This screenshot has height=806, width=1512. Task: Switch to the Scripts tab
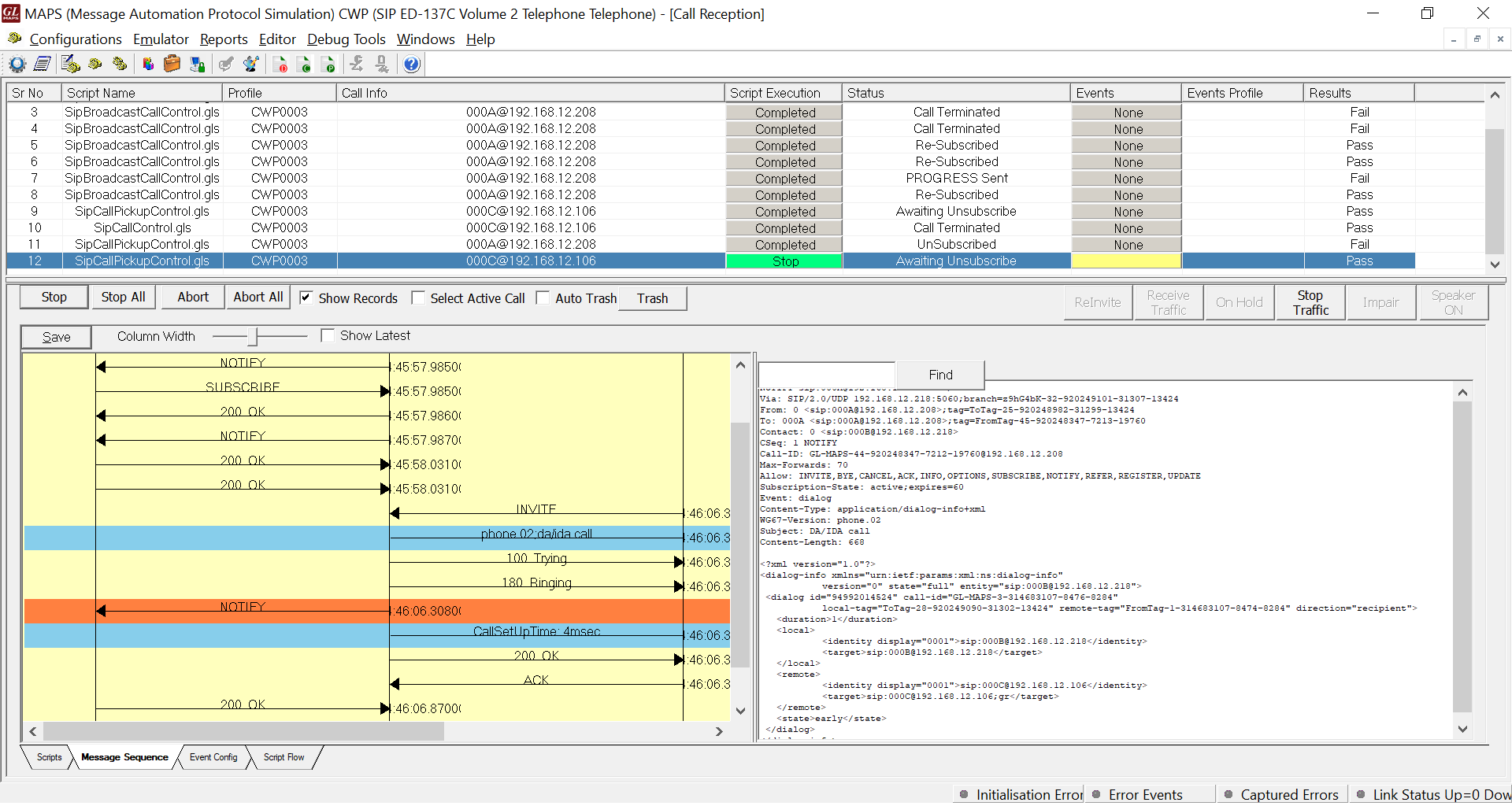(49, 757)
